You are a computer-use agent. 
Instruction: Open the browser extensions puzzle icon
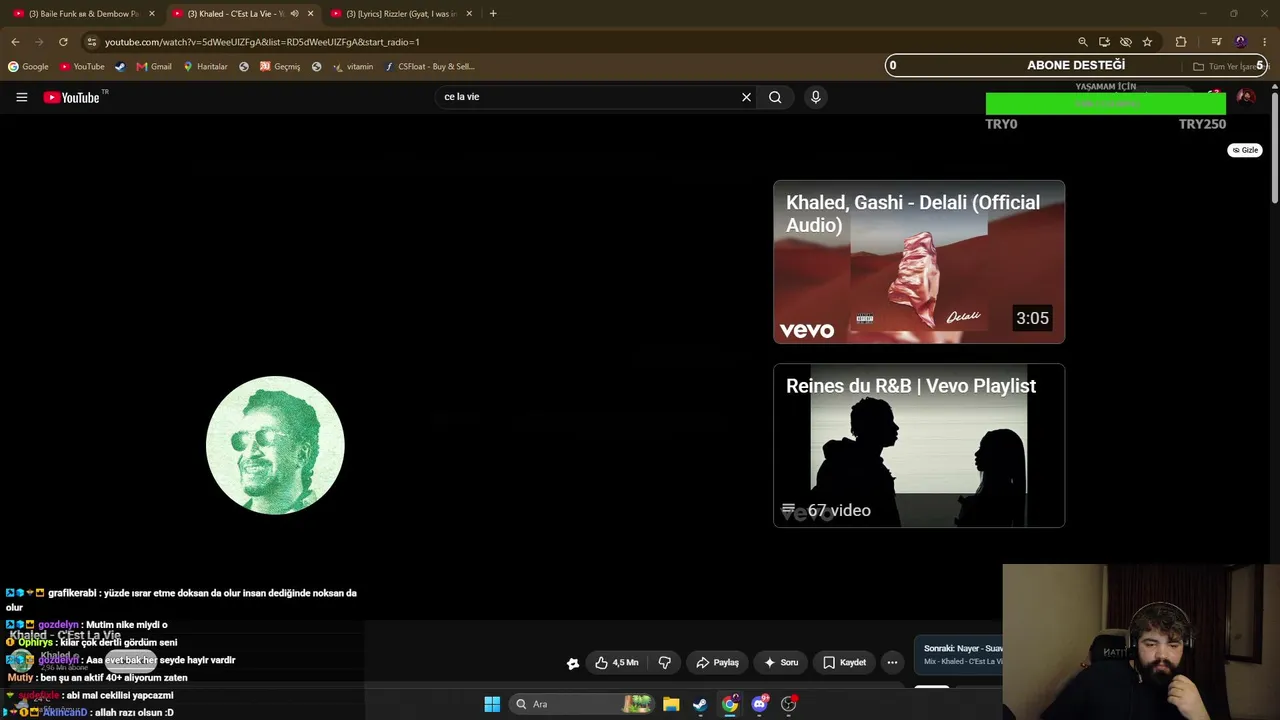[1181, 42]
